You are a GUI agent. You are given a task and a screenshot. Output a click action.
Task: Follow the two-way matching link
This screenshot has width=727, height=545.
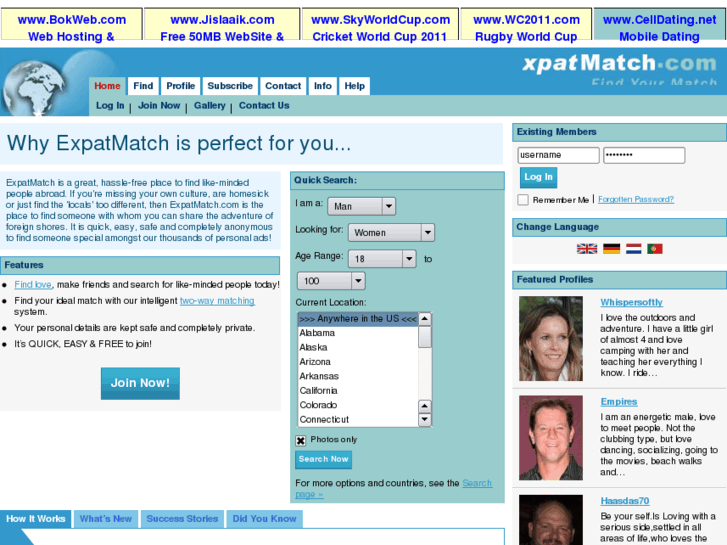click(x=217, y=301)
